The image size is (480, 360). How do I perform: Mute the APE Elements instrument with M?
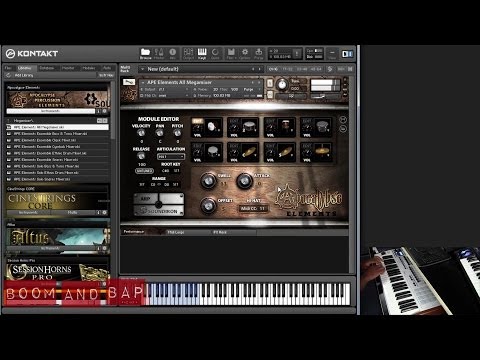270,95
